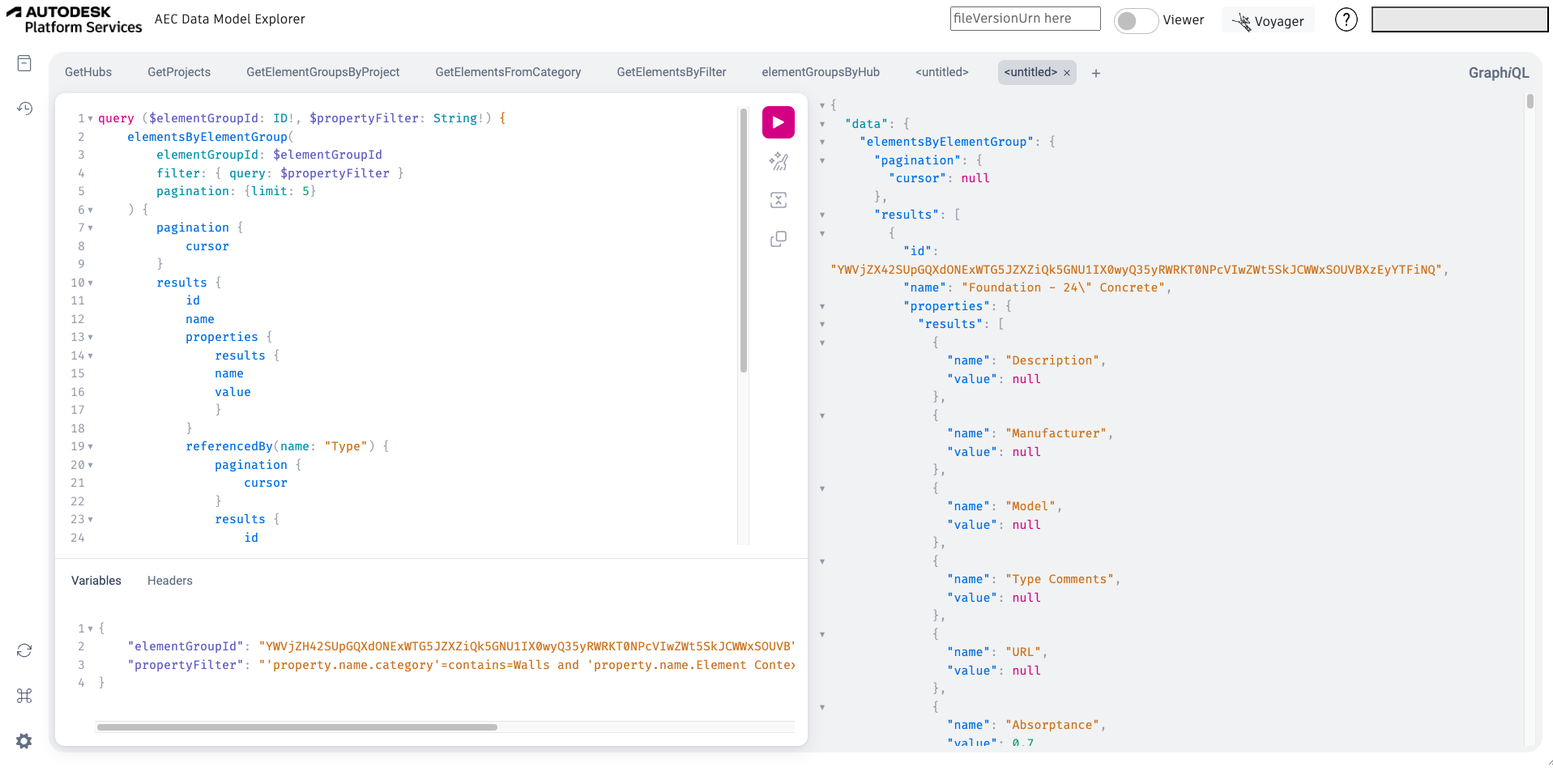This screenshot has height=784, width=1553.
Task: Show the query history panel
Action: (24, 109)
